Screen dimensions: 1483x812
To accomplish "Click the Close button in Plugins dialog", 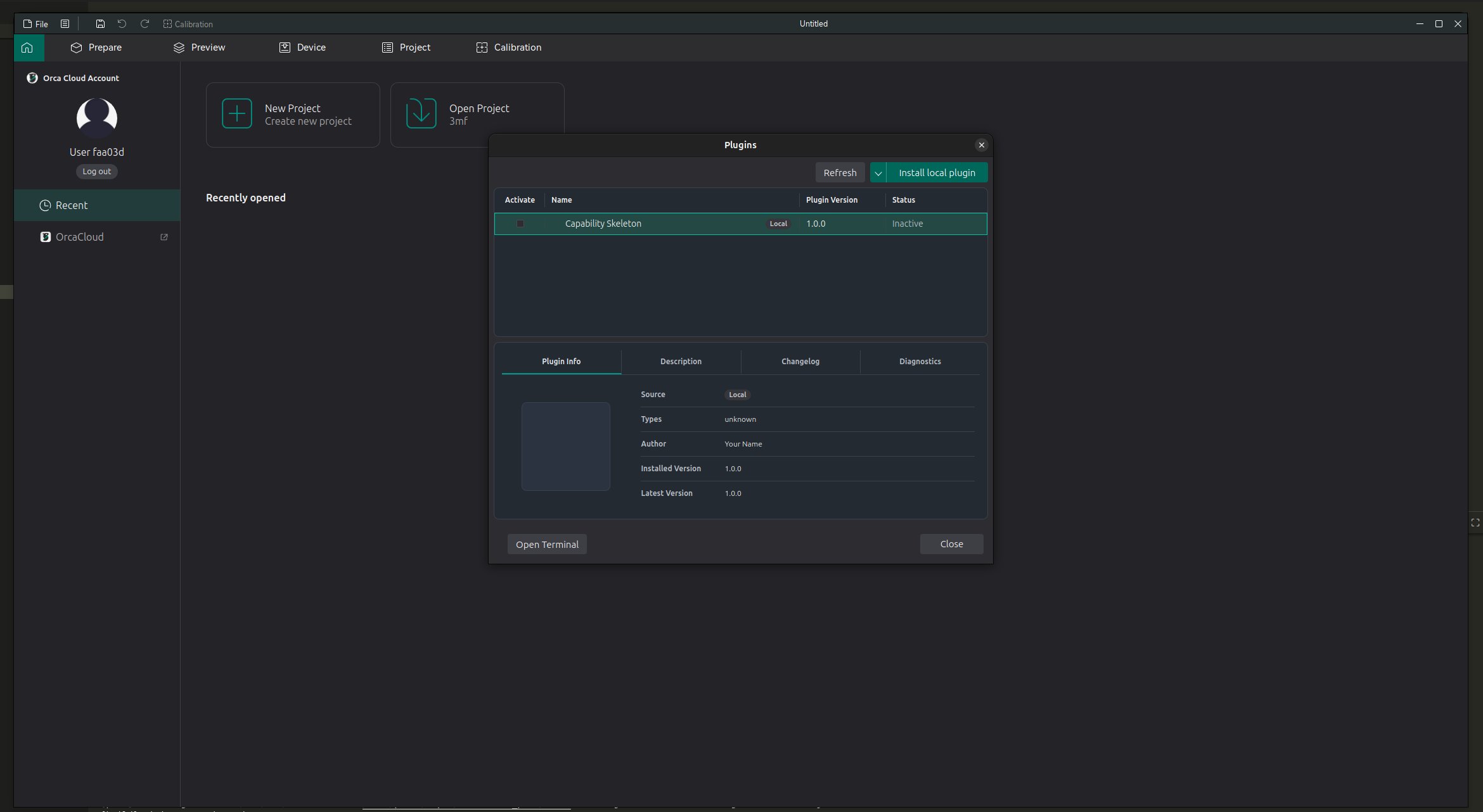I will (952, 544).
